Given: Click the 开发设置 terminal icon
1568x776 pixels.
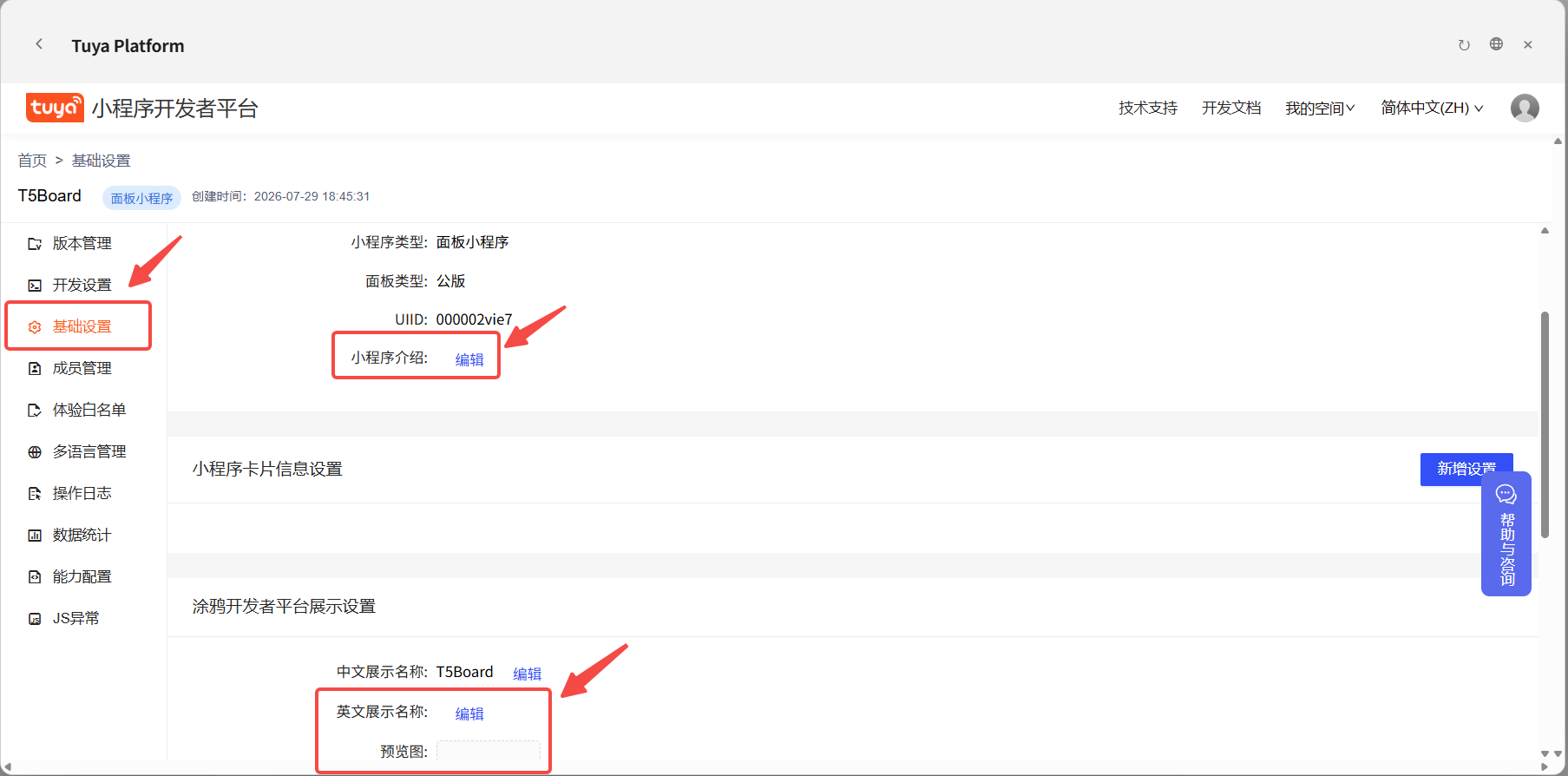Looking at the screenshot, I should [x=35, y=286].
